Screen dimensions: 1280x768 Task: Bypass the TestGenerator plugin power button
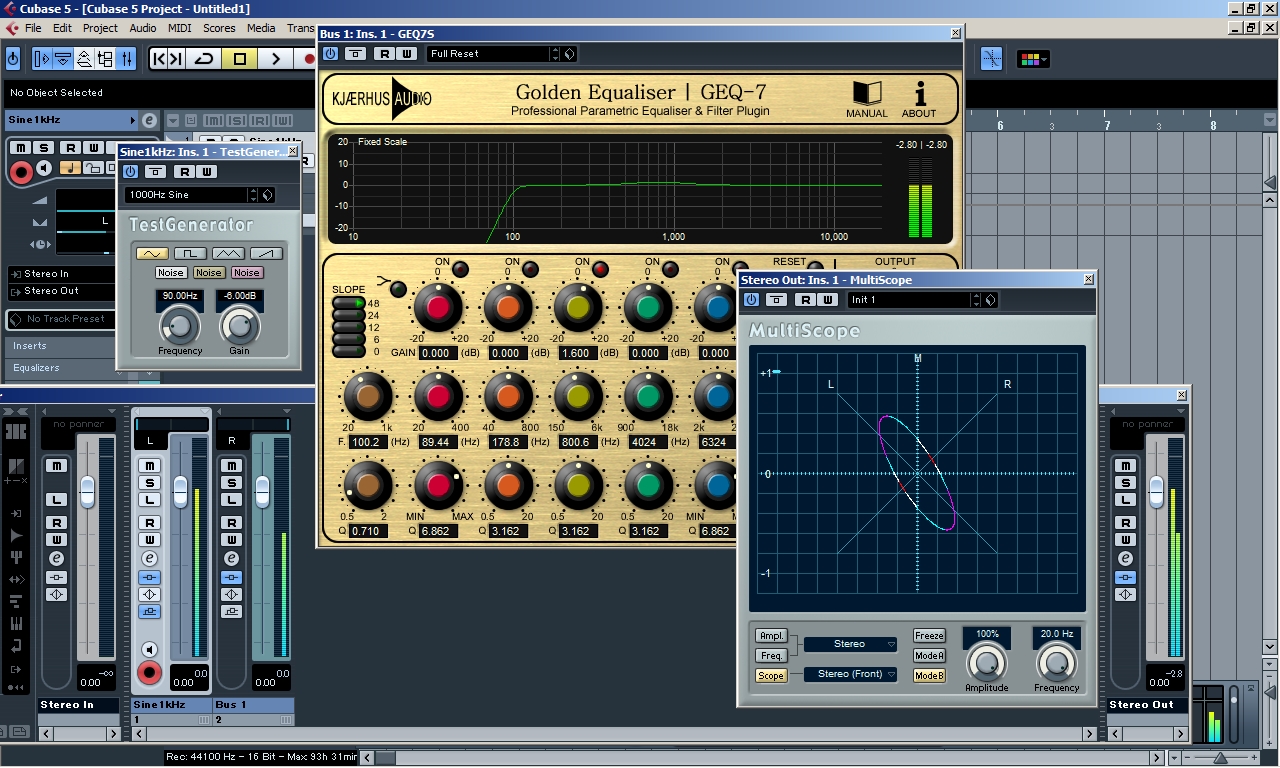click(130, 172)
